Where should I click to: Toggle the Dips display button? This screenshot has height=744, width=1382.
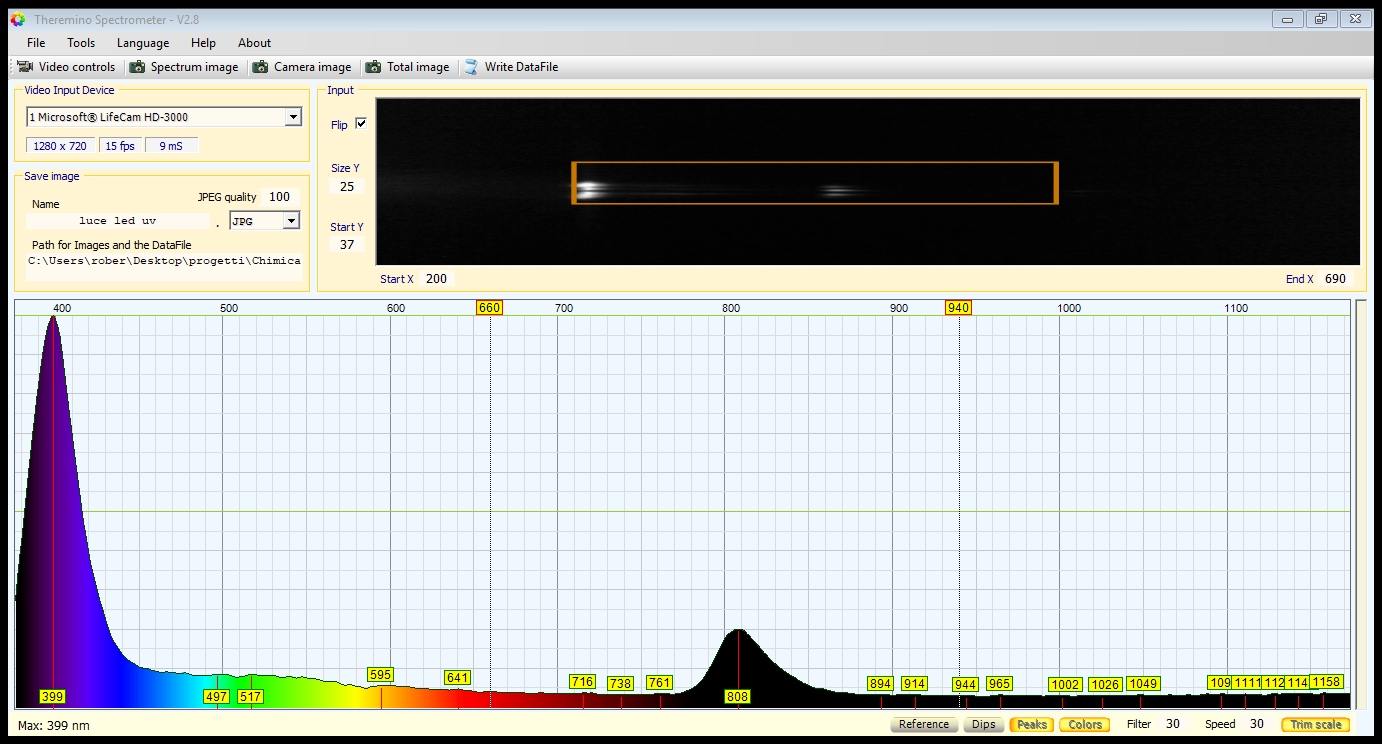(x=983, y=724)
